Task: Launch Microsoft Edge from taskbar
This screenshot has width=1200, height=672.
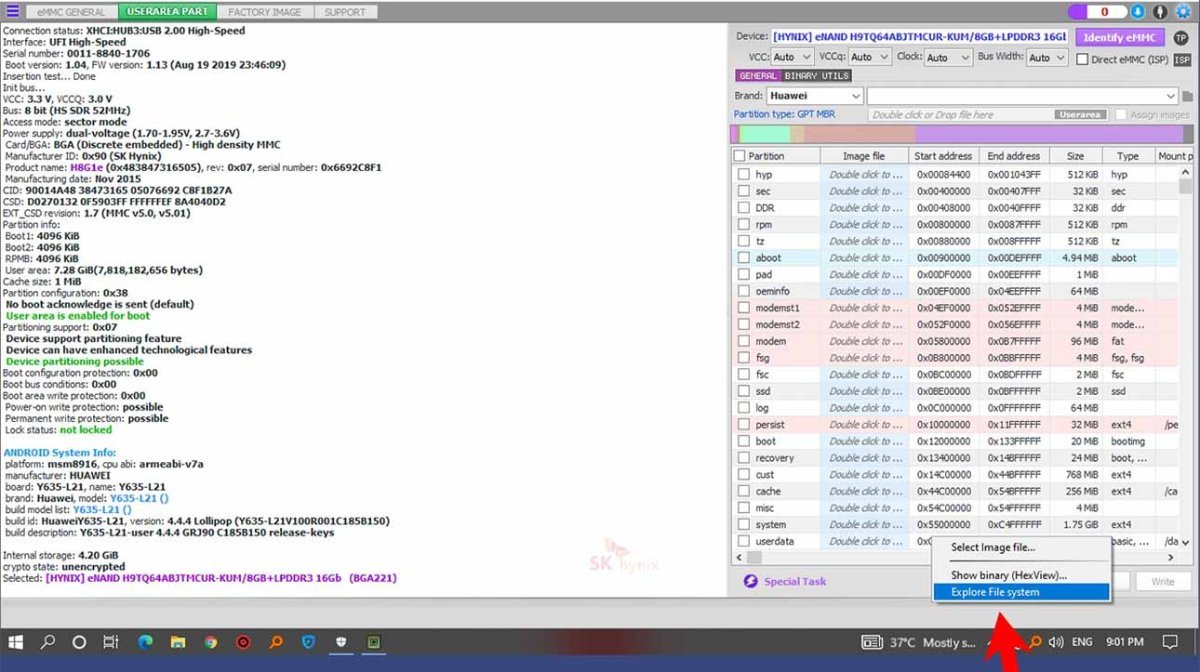Action: [144, 642]
